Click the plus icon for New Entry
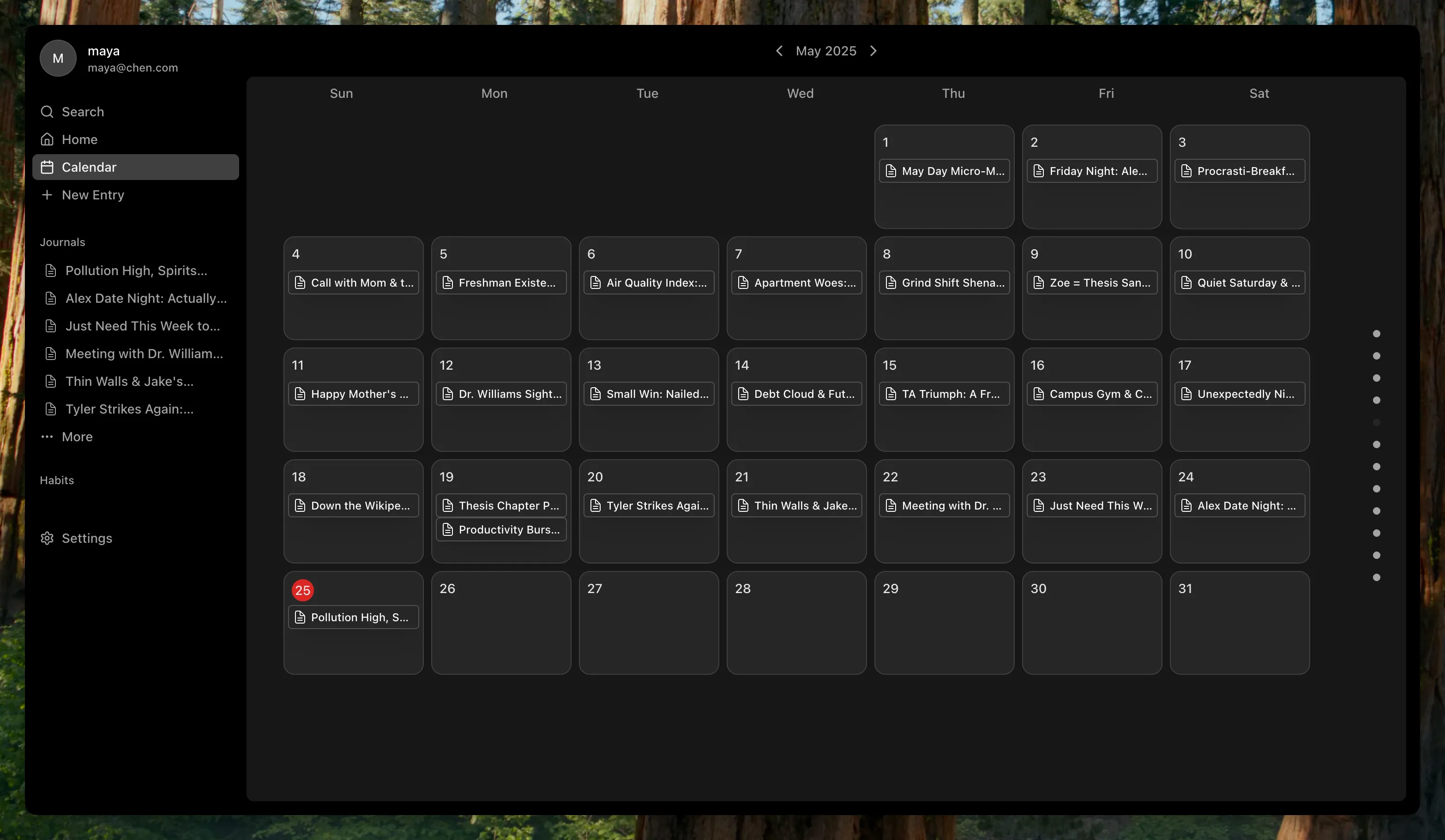The image size is (1445, 840). 47,195
